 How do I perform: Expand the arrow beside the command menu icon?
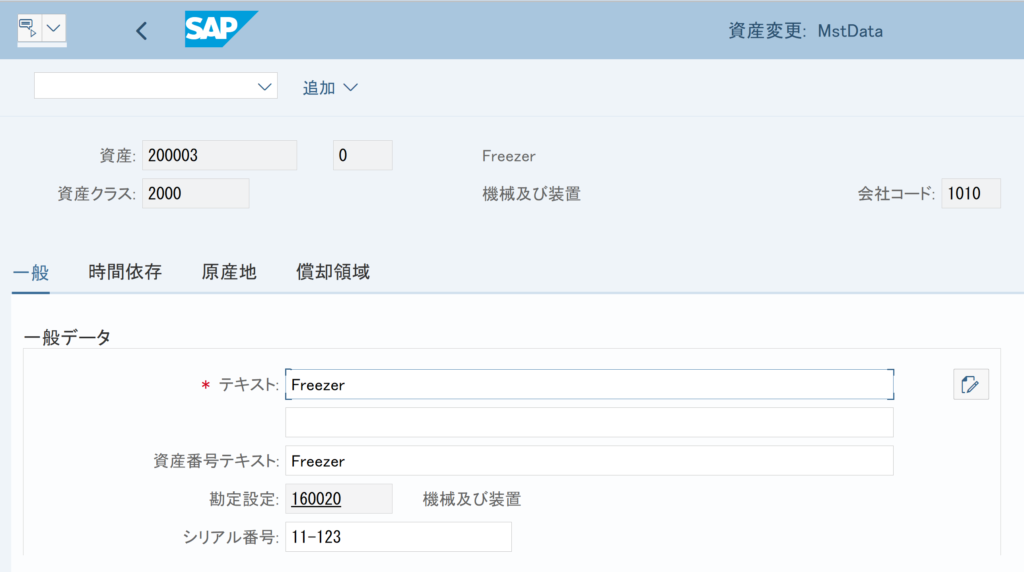tap(54, 29)
